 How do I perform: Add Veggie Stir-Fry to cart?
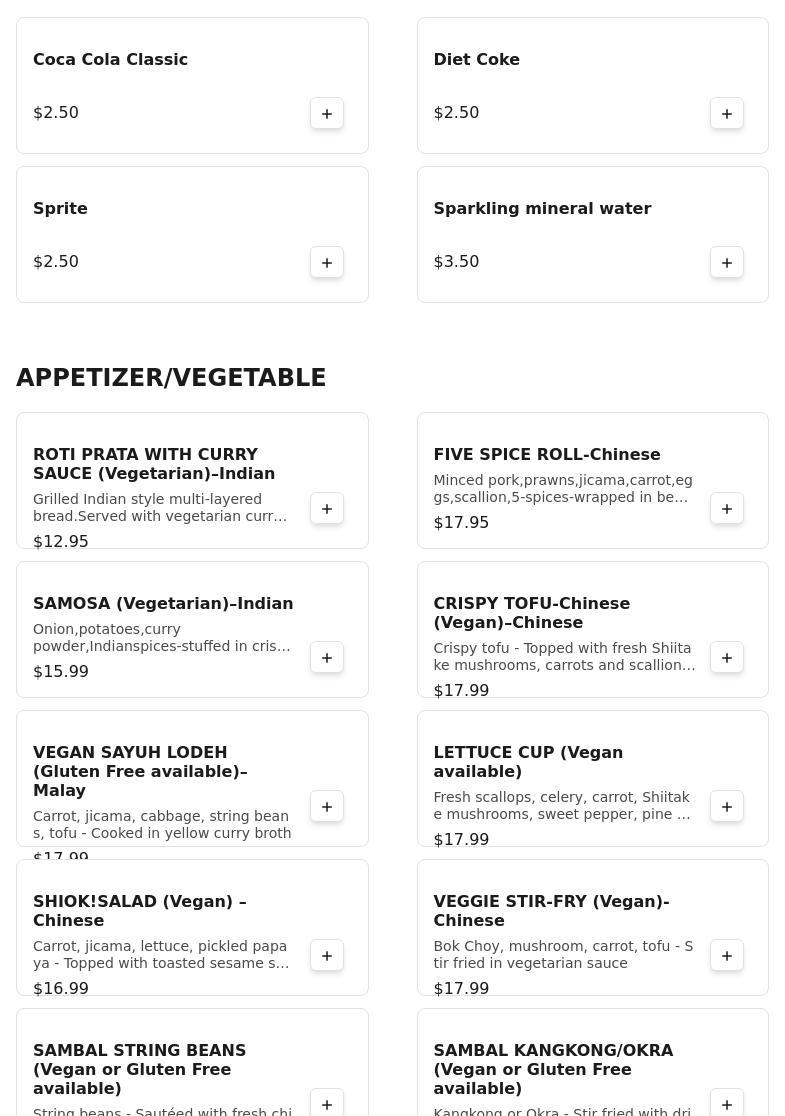coord(727,955)
